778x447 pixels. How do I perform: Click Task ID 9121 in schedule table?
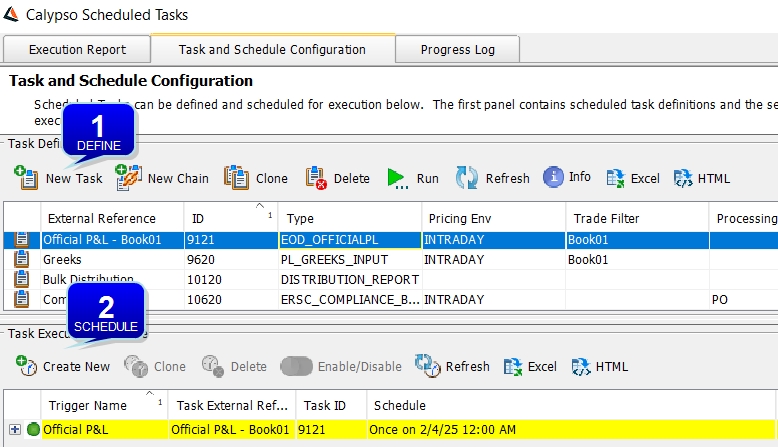tap(331, 430)
